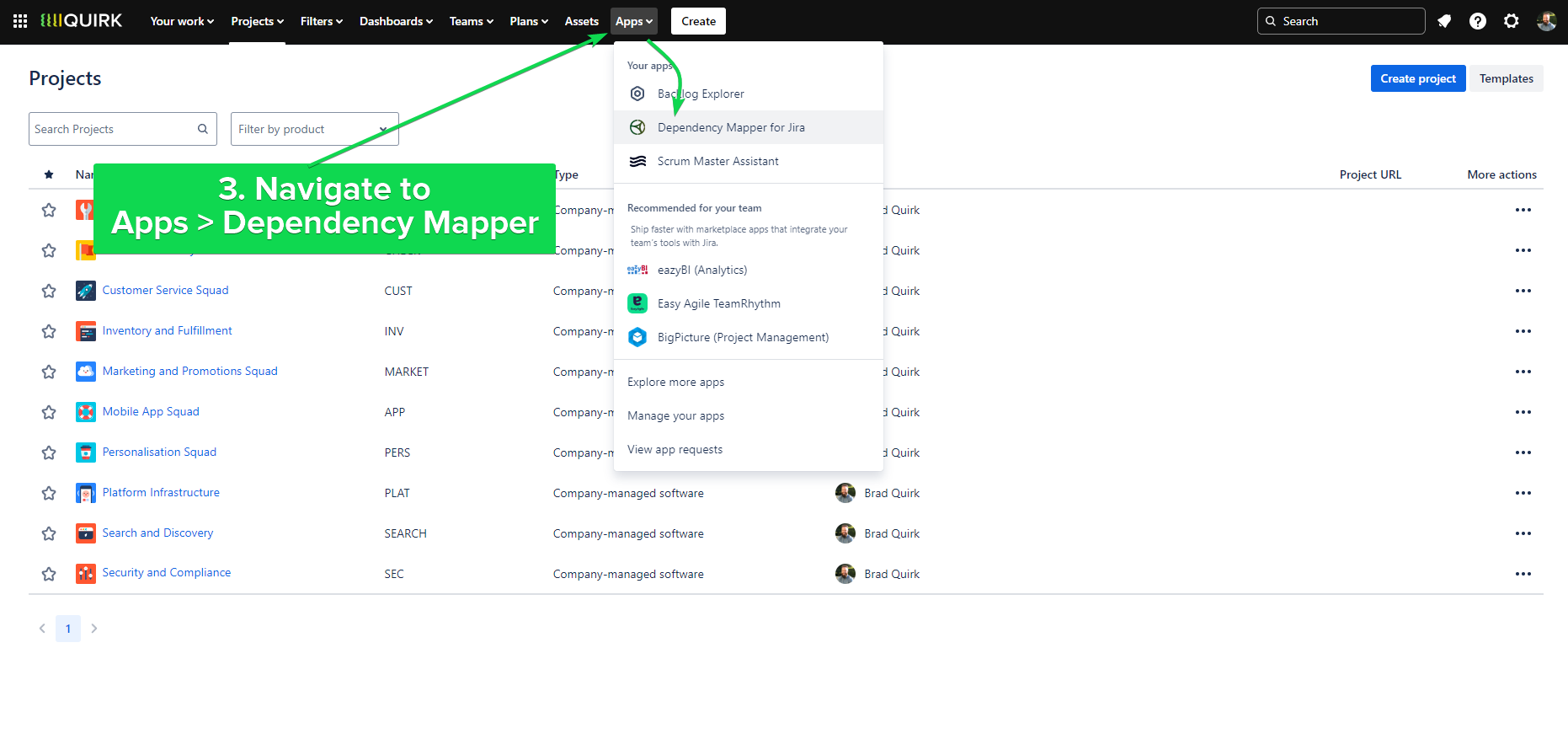
Task: Open more actions for Security and Compliance
Action: pos(1523,574)
